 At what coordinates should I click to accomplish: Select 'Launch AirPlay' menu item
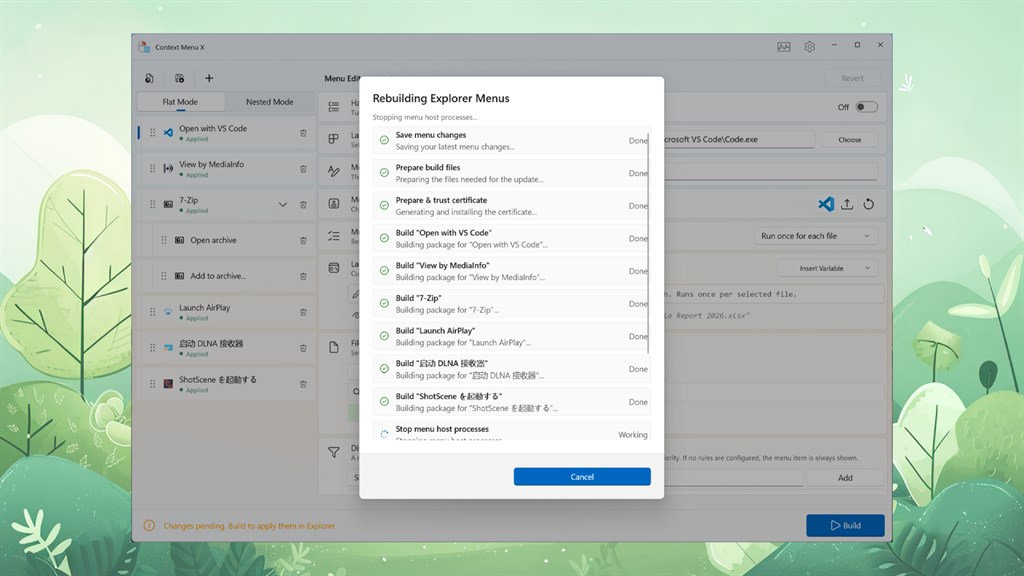pyautogui.click(x=226, y=312)
